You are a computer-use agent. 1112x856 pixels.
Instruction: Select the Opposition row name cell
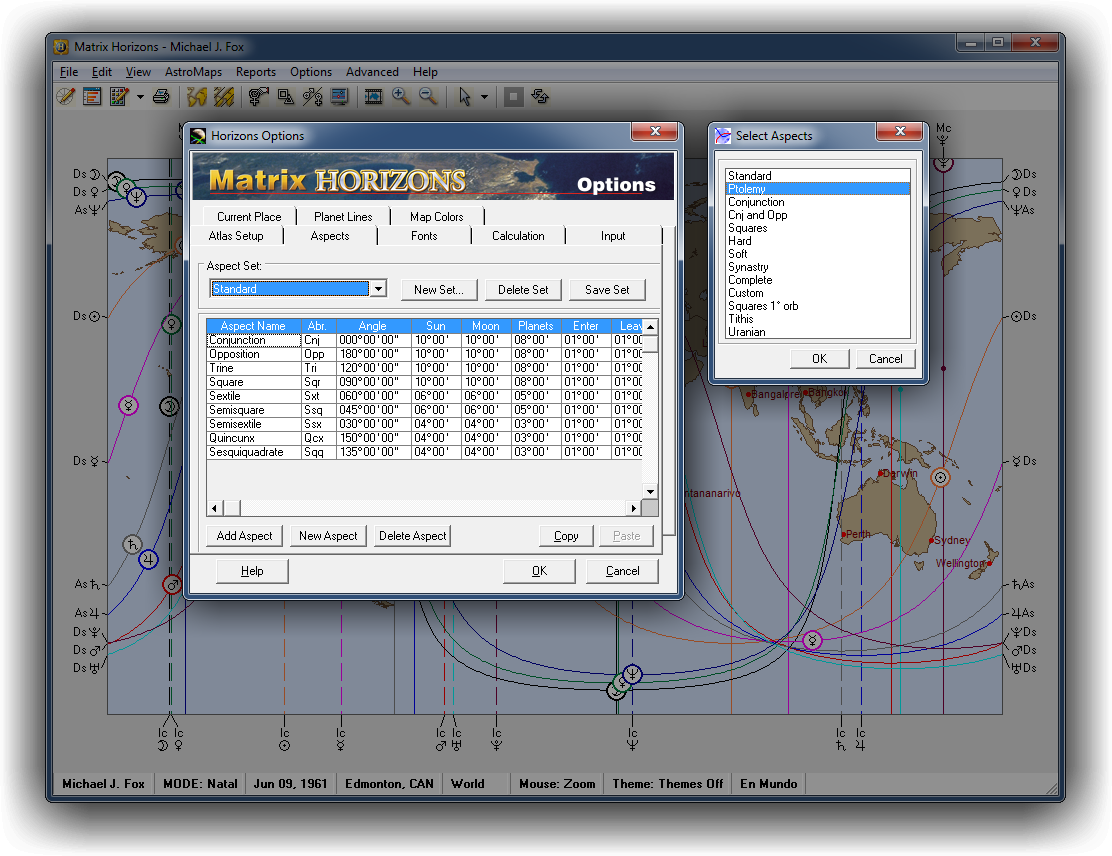[254, 354]
